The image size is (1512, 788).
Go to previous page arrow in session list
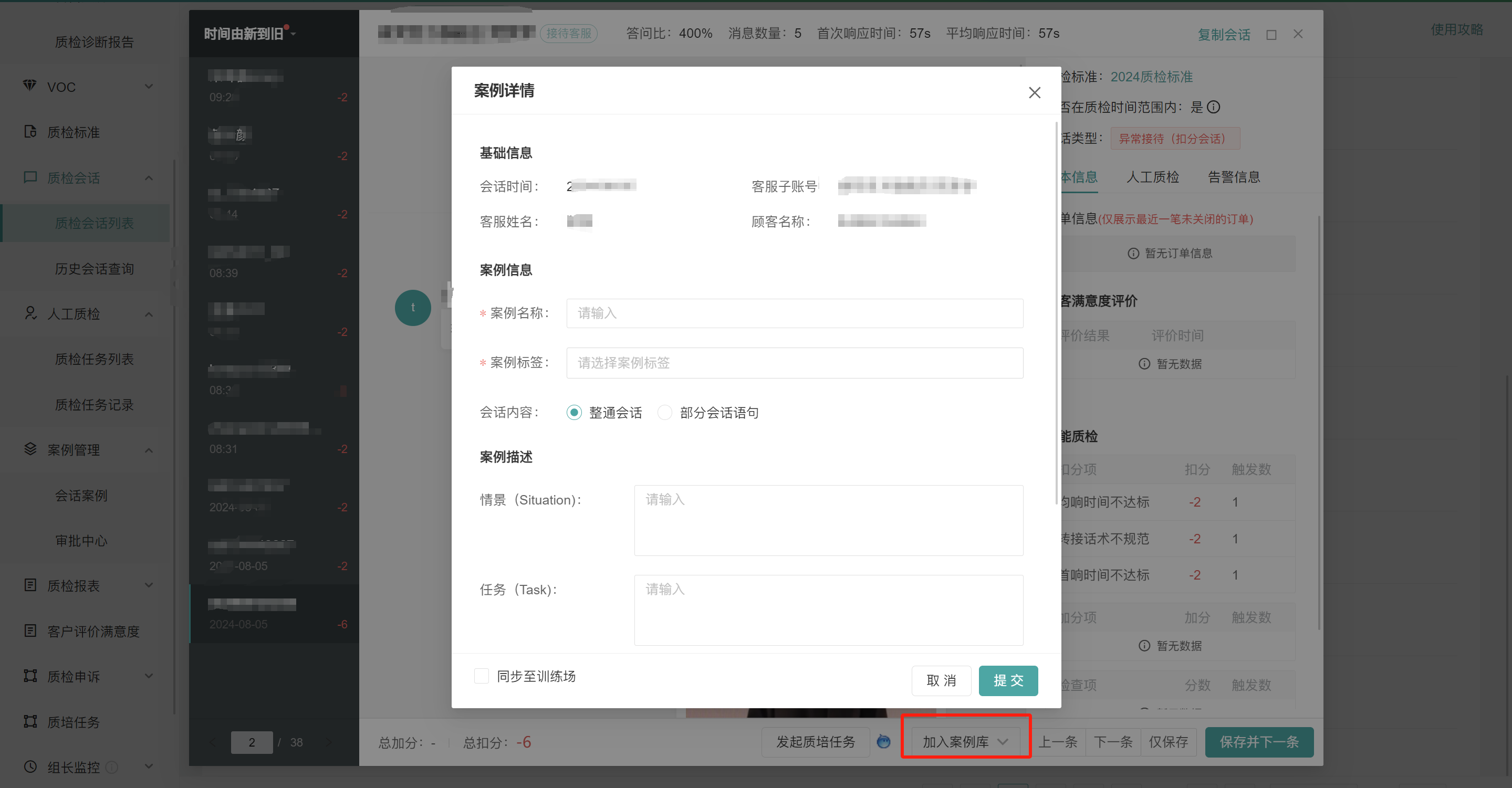pos(213,742)
